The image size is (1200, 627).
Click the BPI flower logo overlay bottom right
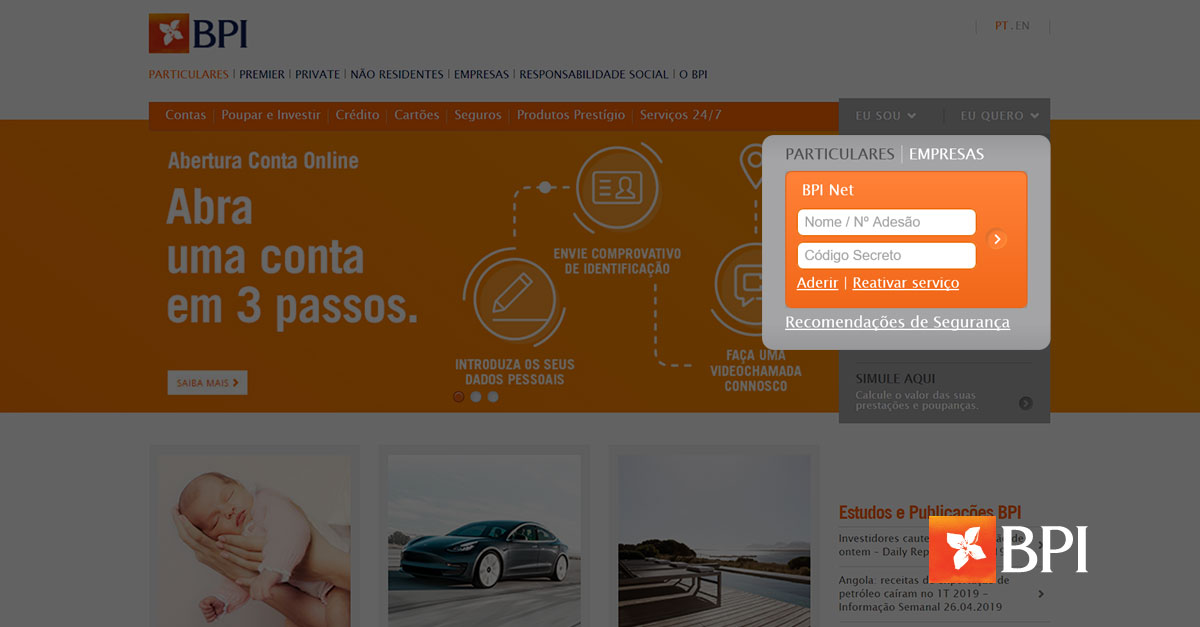[962, 549]
